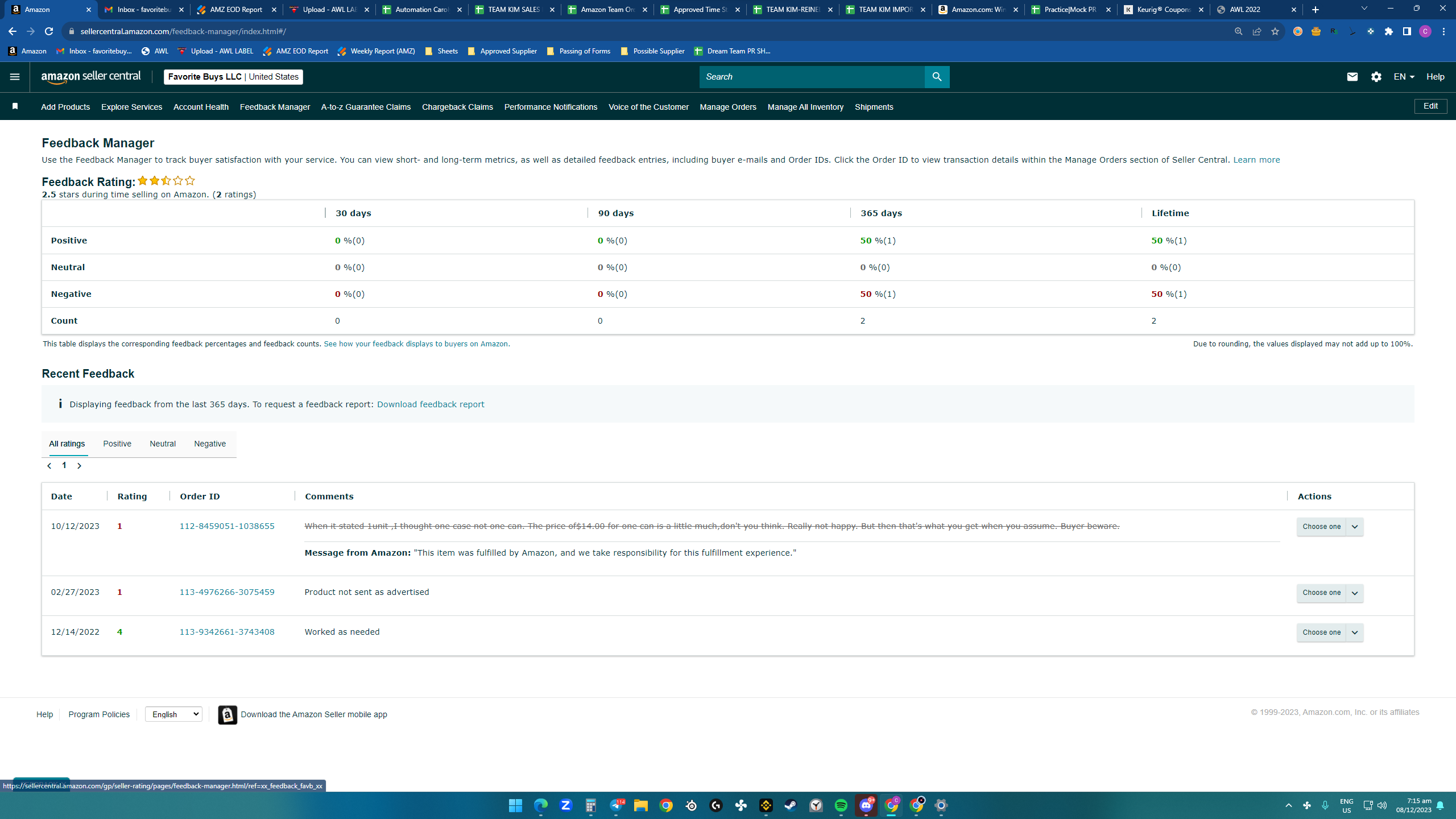
Task: Switch to the AMZ EOD Report browser tab
Action: pos(236,10)
